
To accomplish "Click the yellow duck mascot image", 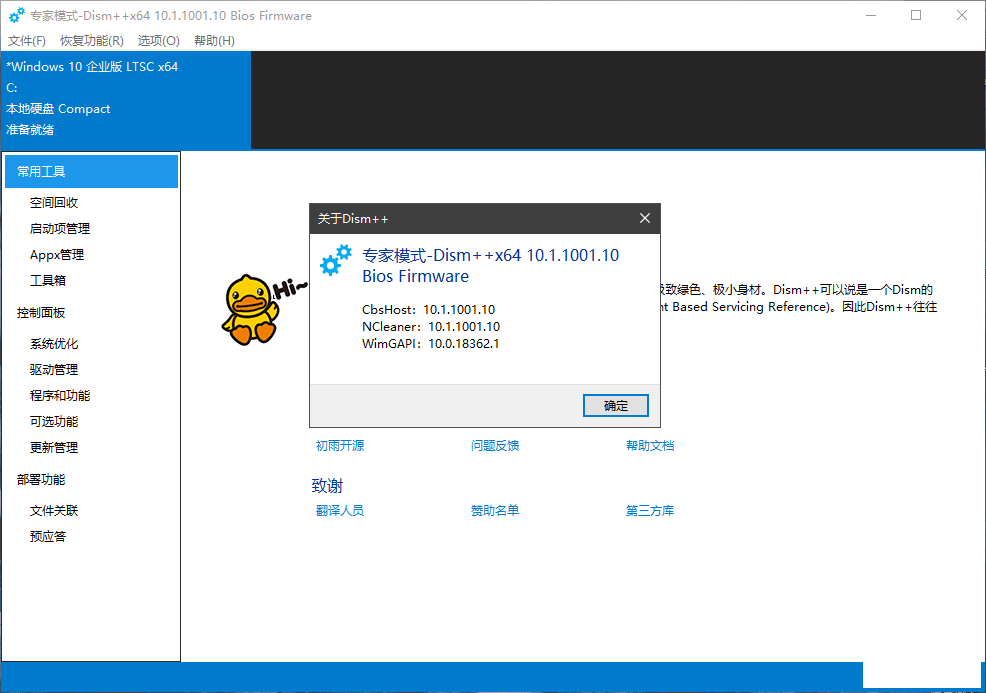I will tap(250, 310).
